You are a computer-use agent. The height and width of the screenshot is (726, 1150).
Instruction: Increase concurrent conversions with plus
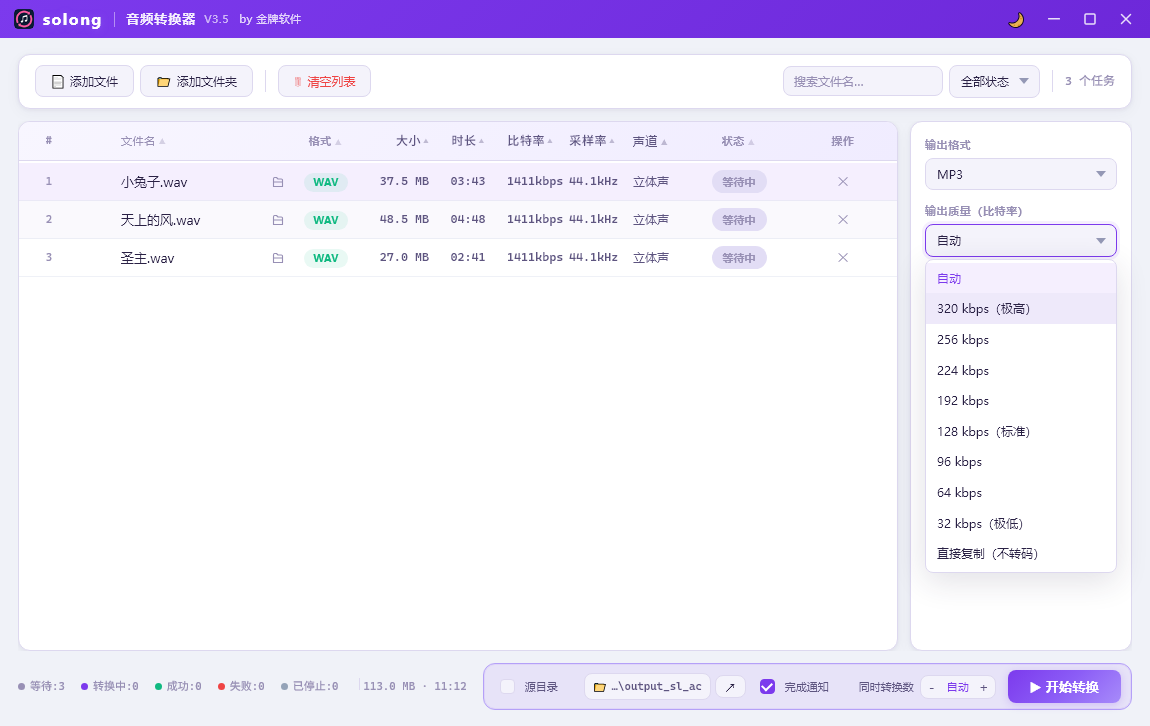click(984, 687)
